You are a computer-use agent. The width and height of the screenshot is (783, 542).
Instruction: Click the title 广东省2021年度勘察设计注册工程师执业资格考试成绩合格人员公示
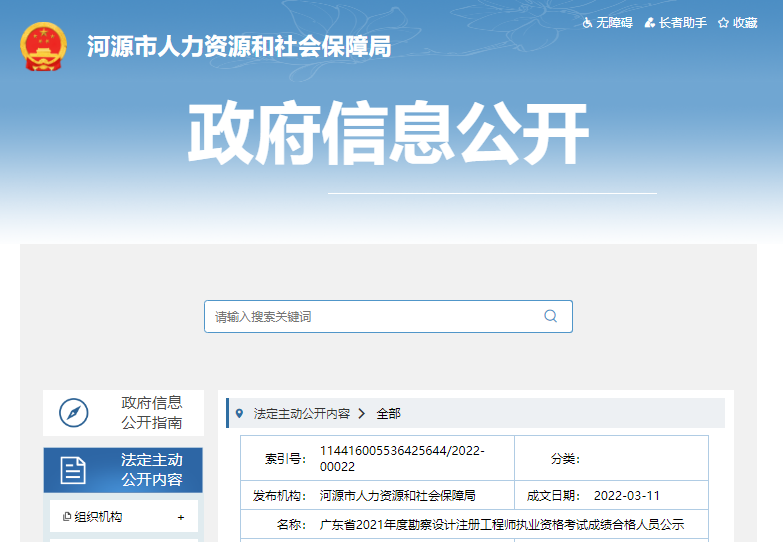[502, 525]
